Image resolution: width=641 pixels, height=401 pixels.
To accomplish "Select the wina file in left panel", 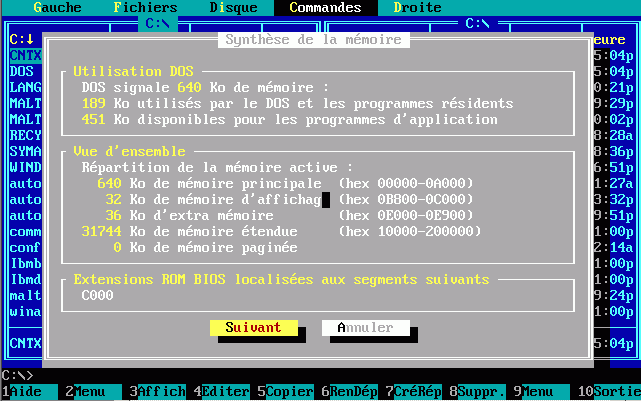I will [x=25, y=311].
